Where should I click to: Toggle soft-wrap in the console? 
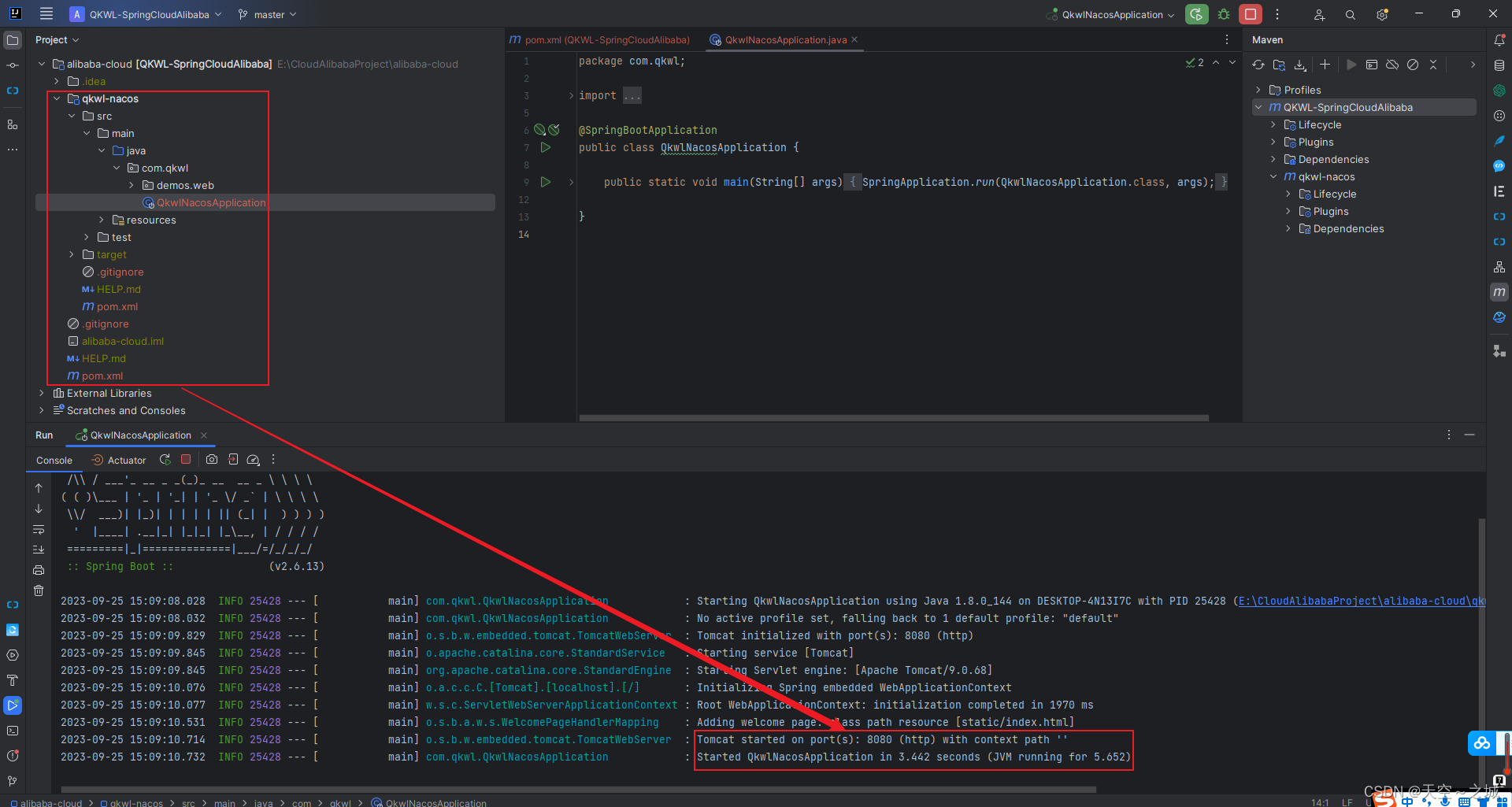[x=39, y=529]
